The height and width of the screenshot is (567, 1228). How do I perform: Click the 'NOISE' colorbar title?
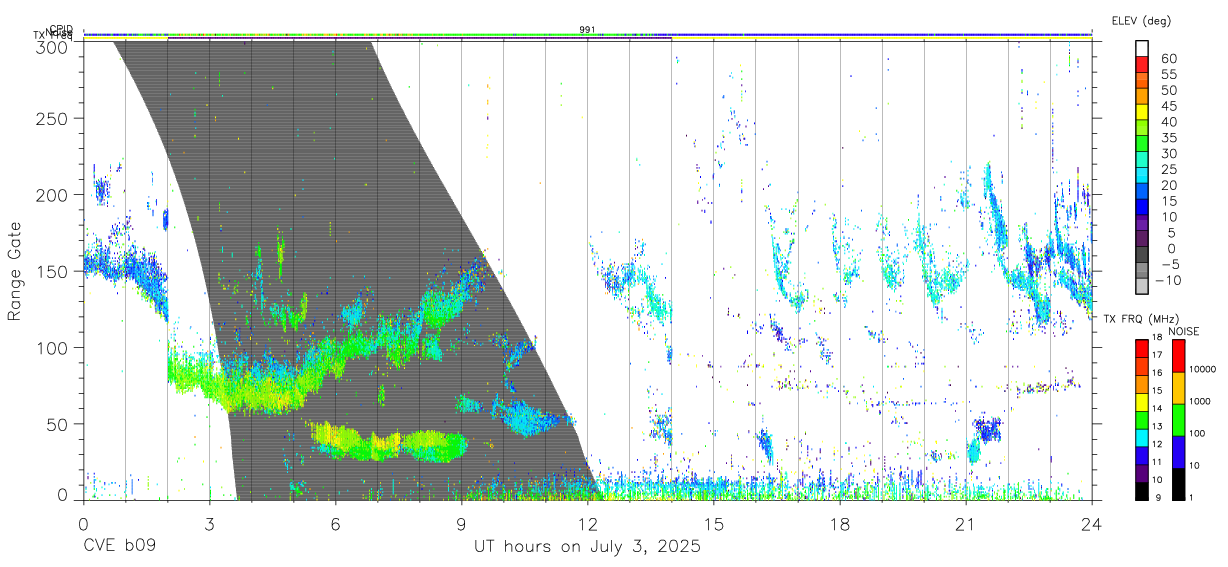pos(1183,331)
